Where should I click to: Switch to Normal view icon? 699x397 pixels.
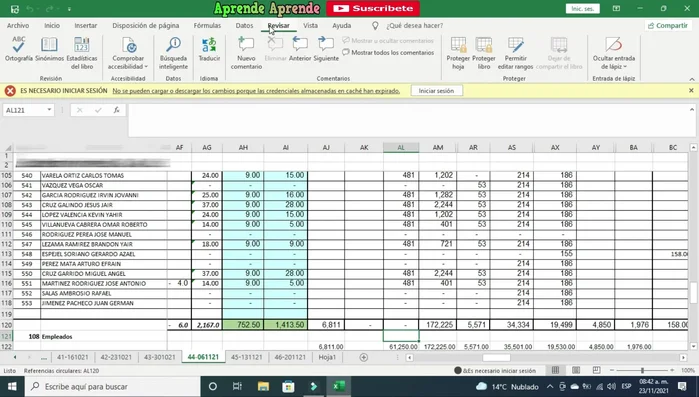555,370
